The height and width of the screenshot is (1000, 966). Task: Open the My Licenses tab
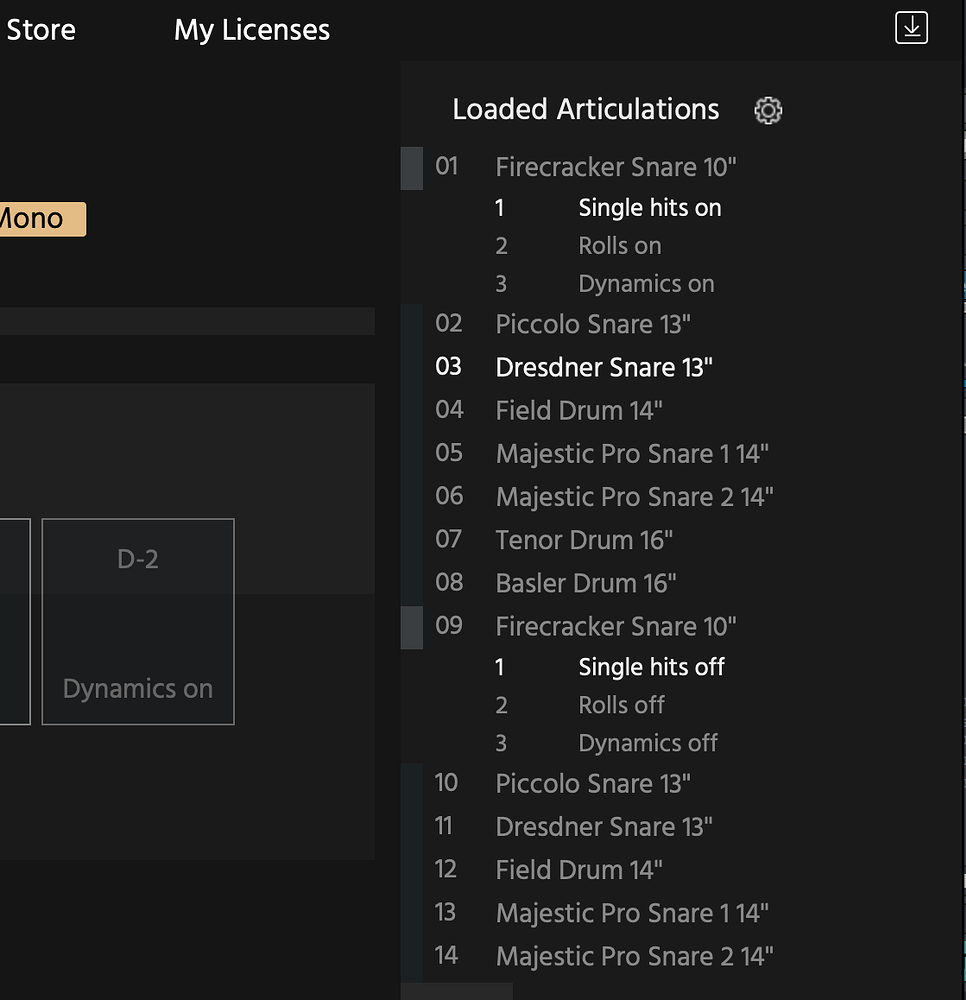(x=251, y=30)
